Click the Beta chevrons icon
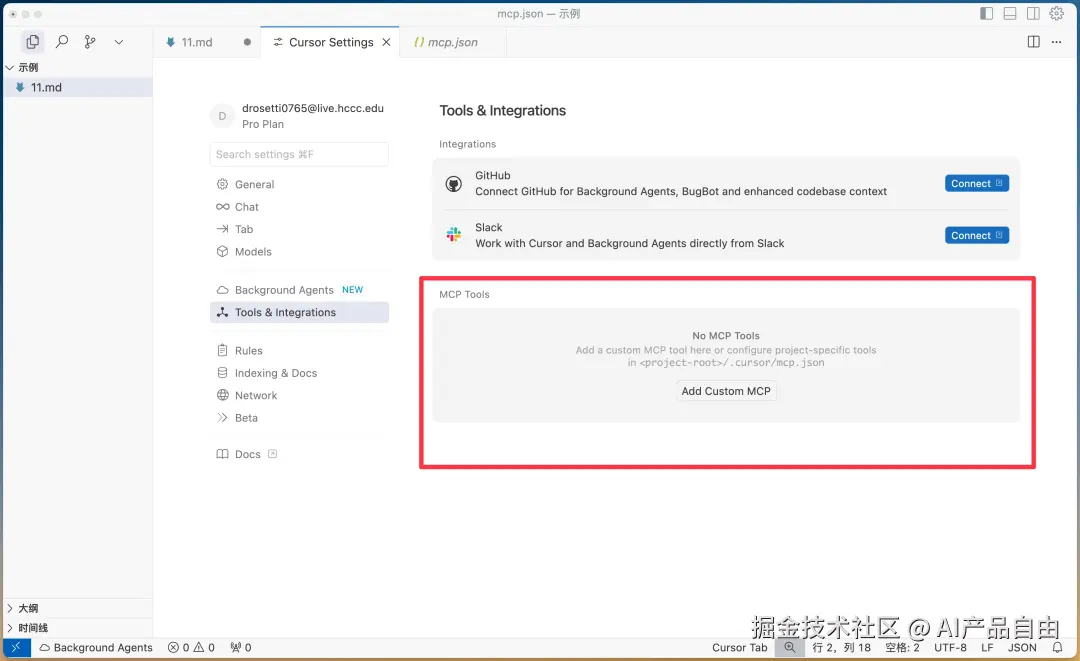Image resolution: width=1080 pixels, height=661 pixels. (x=222, y=418)
